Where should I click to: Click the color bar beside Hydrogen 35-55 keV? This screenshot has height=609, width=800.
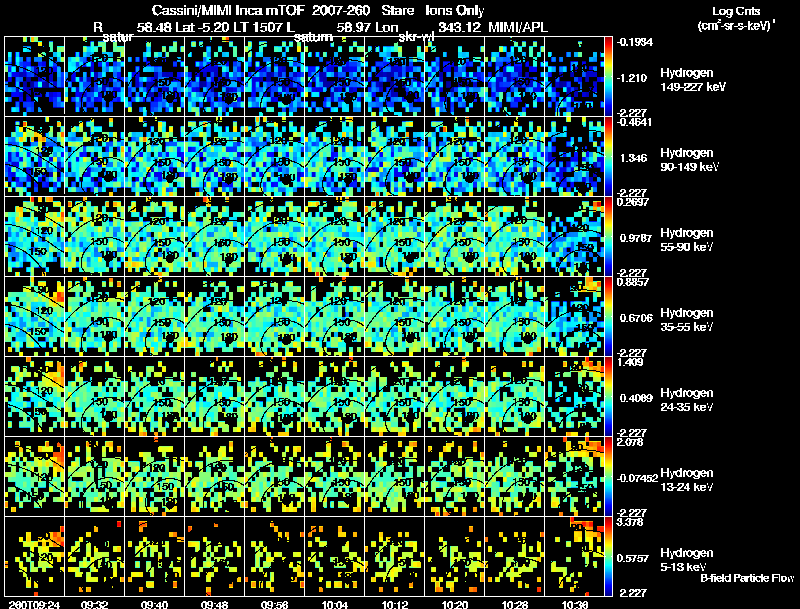tap(608, 317)
